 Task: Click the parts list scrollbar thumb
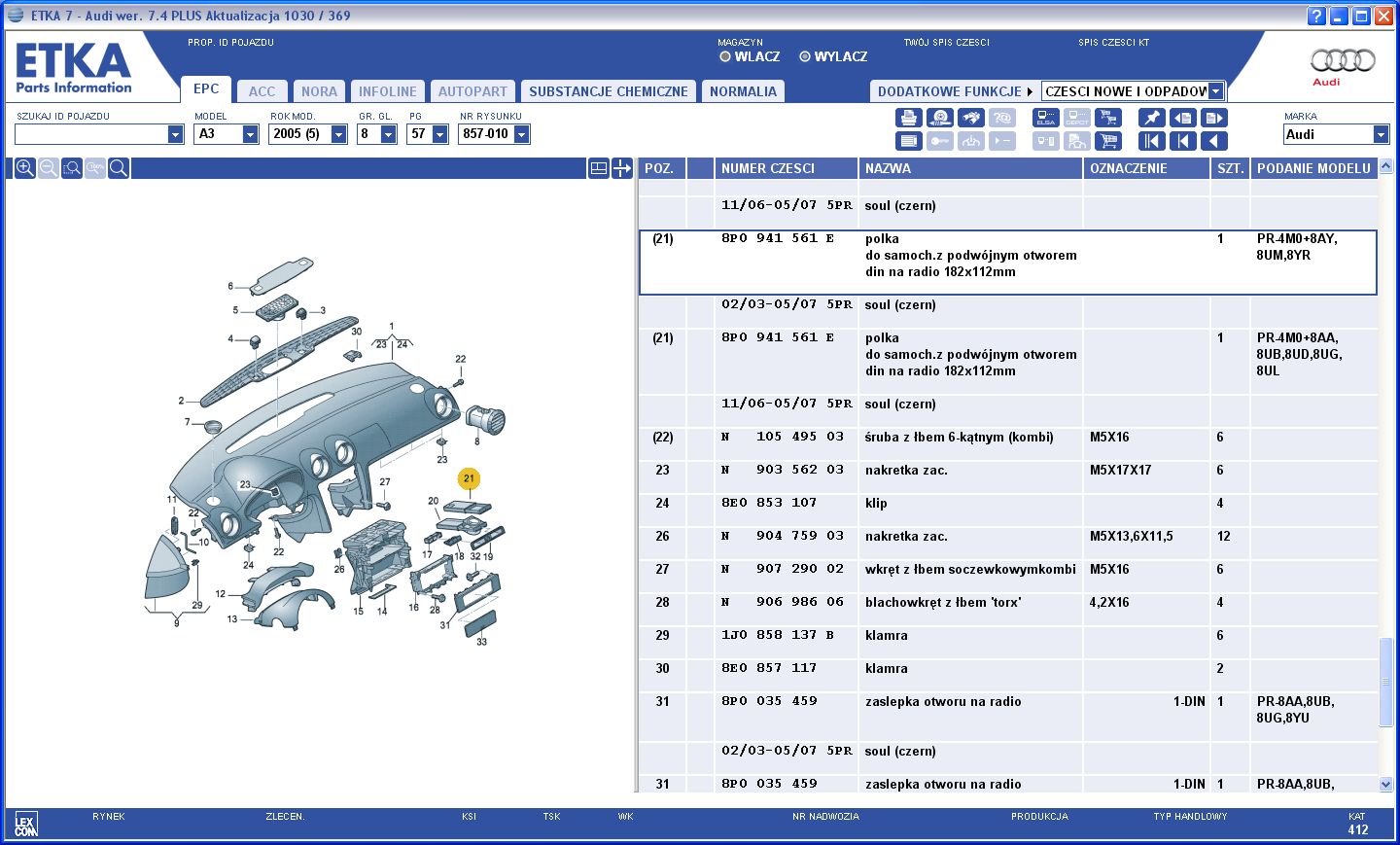[x=1386, y=682]
